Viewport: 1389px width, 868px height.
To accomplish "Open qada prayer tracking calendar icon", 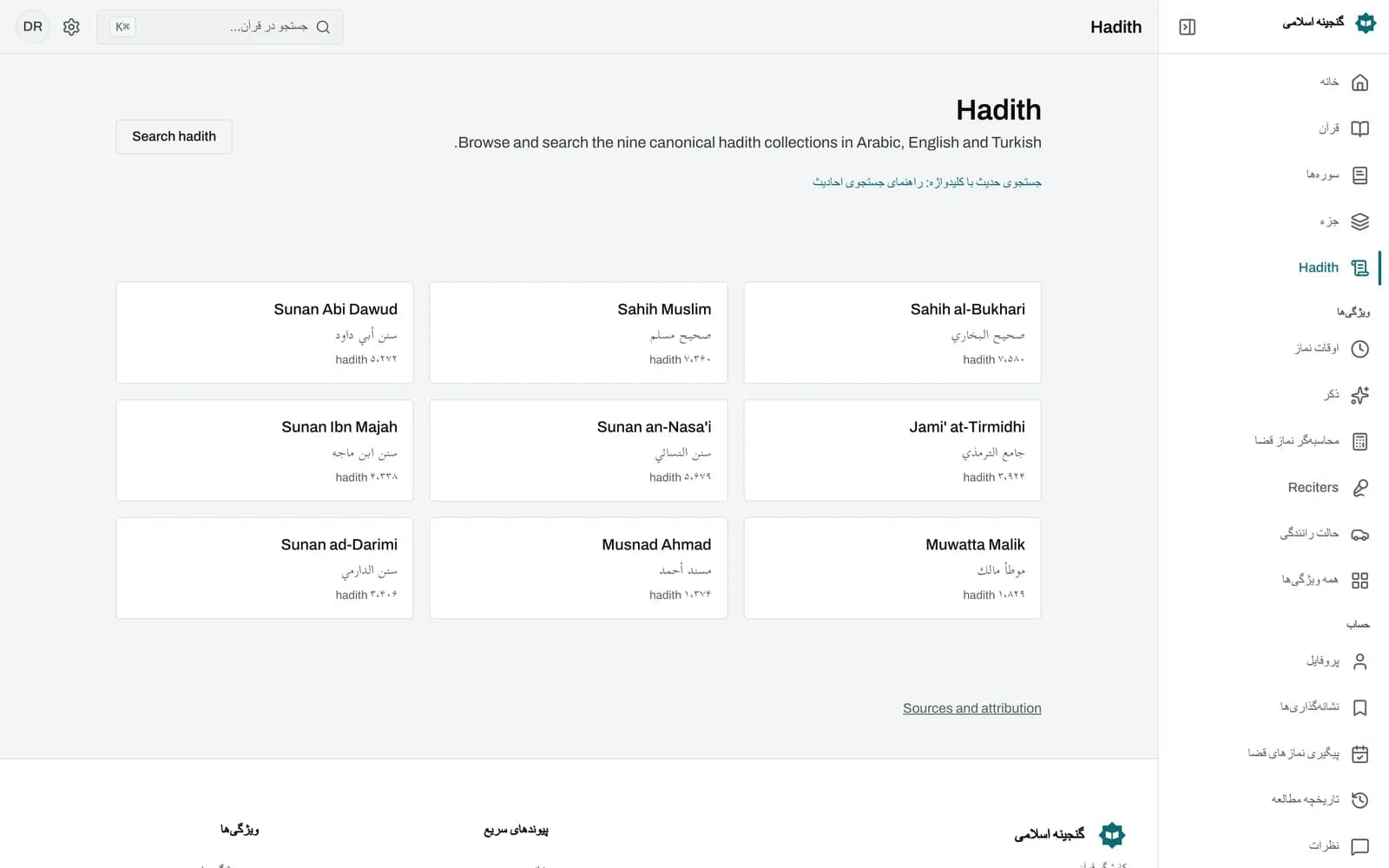I will click(1359, 754).
